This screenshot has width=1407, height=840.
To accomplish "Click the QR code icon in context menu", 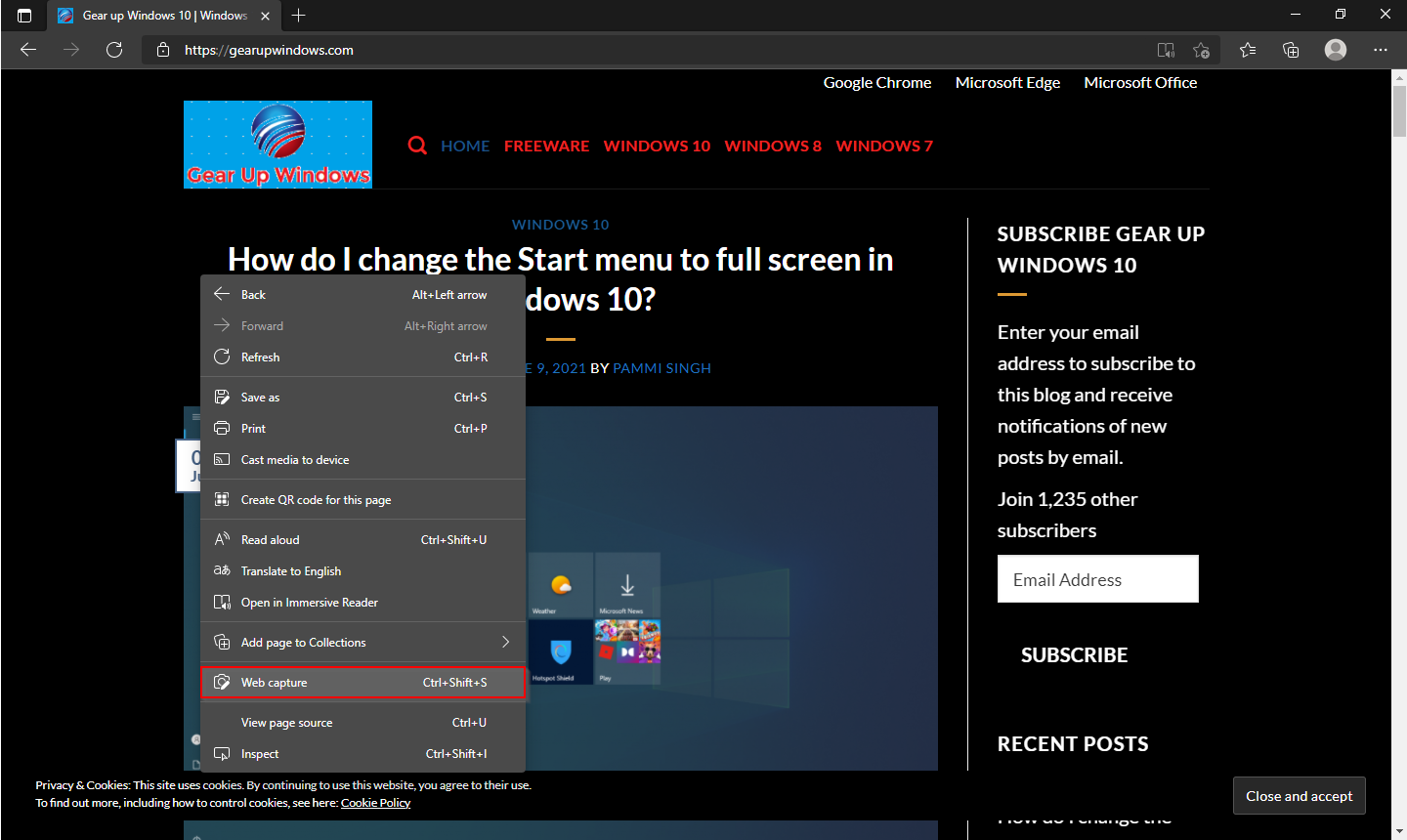I will 222,500.
